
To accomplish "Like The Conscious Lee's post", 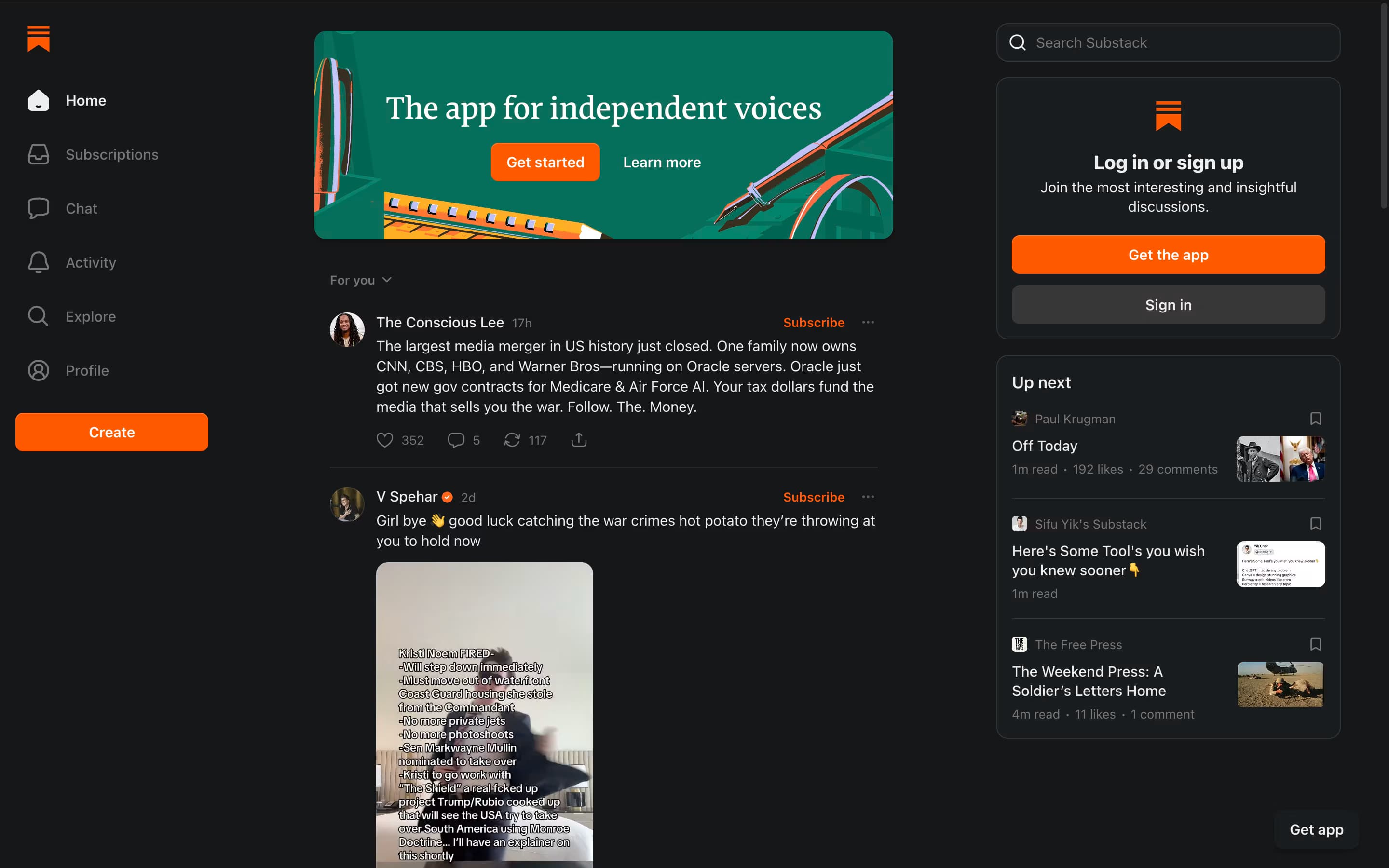I will [384, 440].
